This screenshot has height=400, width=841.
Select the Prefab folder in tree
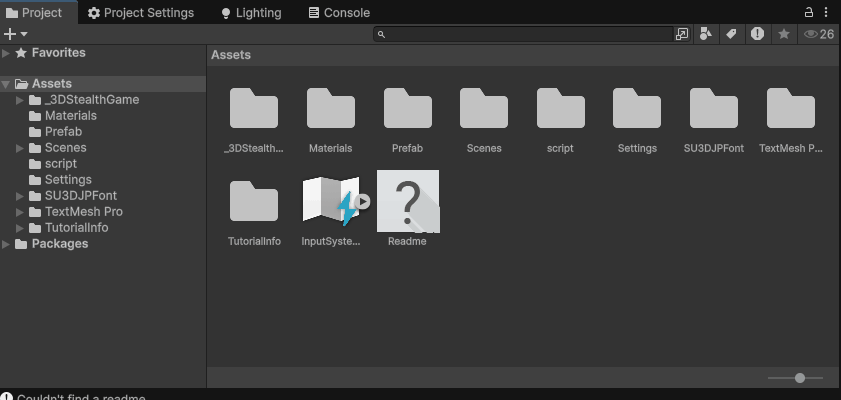(63, 132)
